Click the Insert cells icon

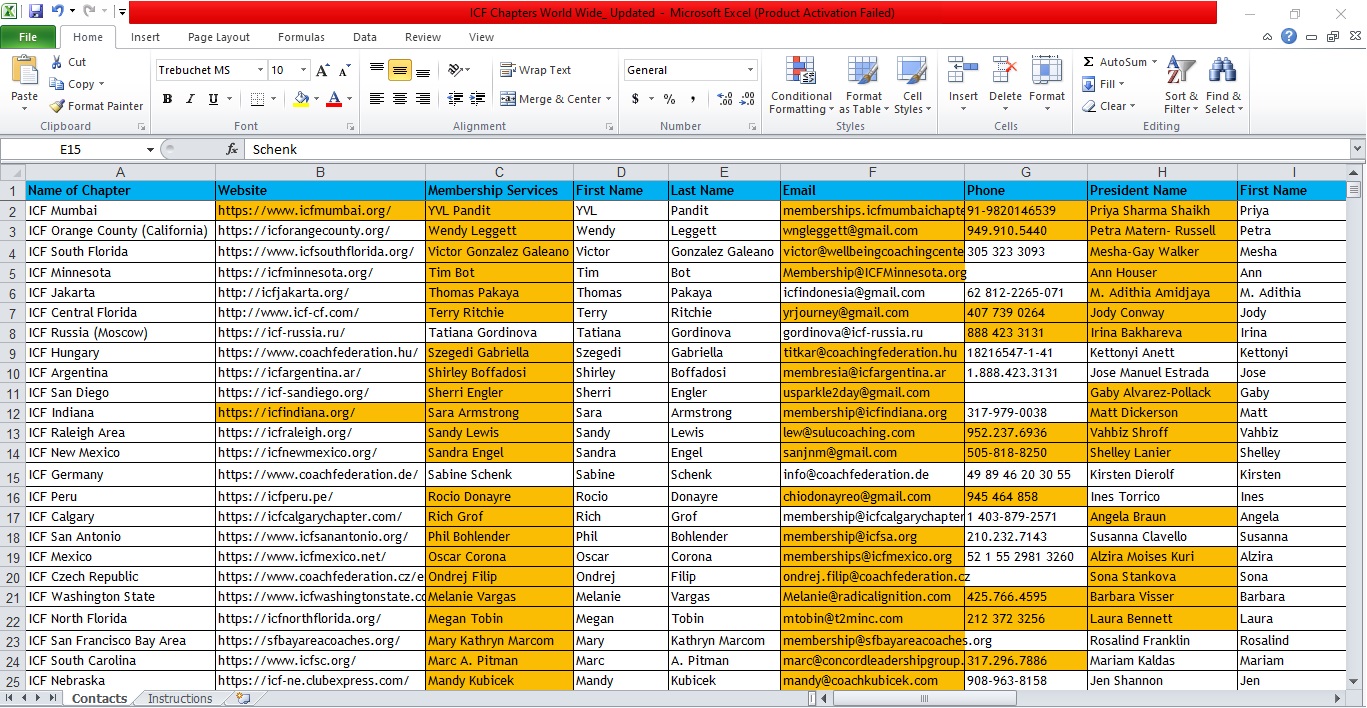pos(964,71)
